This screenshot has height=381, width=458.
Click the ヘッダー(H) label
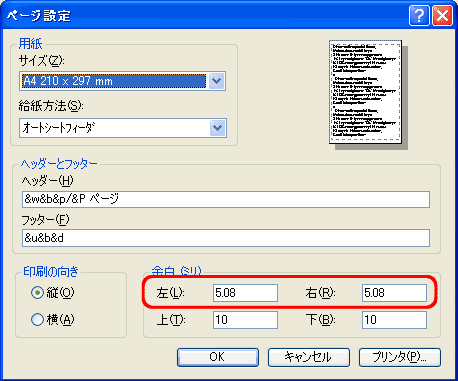tap(47, 181)
